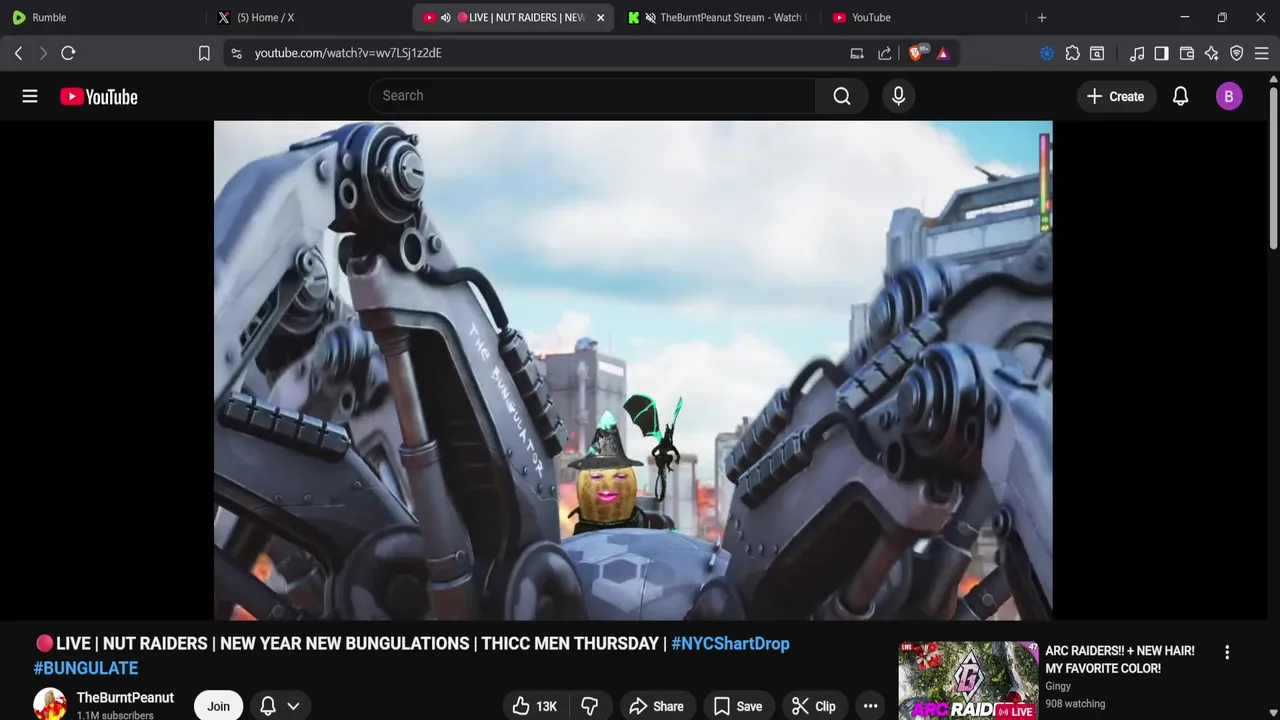Open TheBurntPeanut channel avatar
The height and width of the screenshot is (720, 1280).
[50, 705]
